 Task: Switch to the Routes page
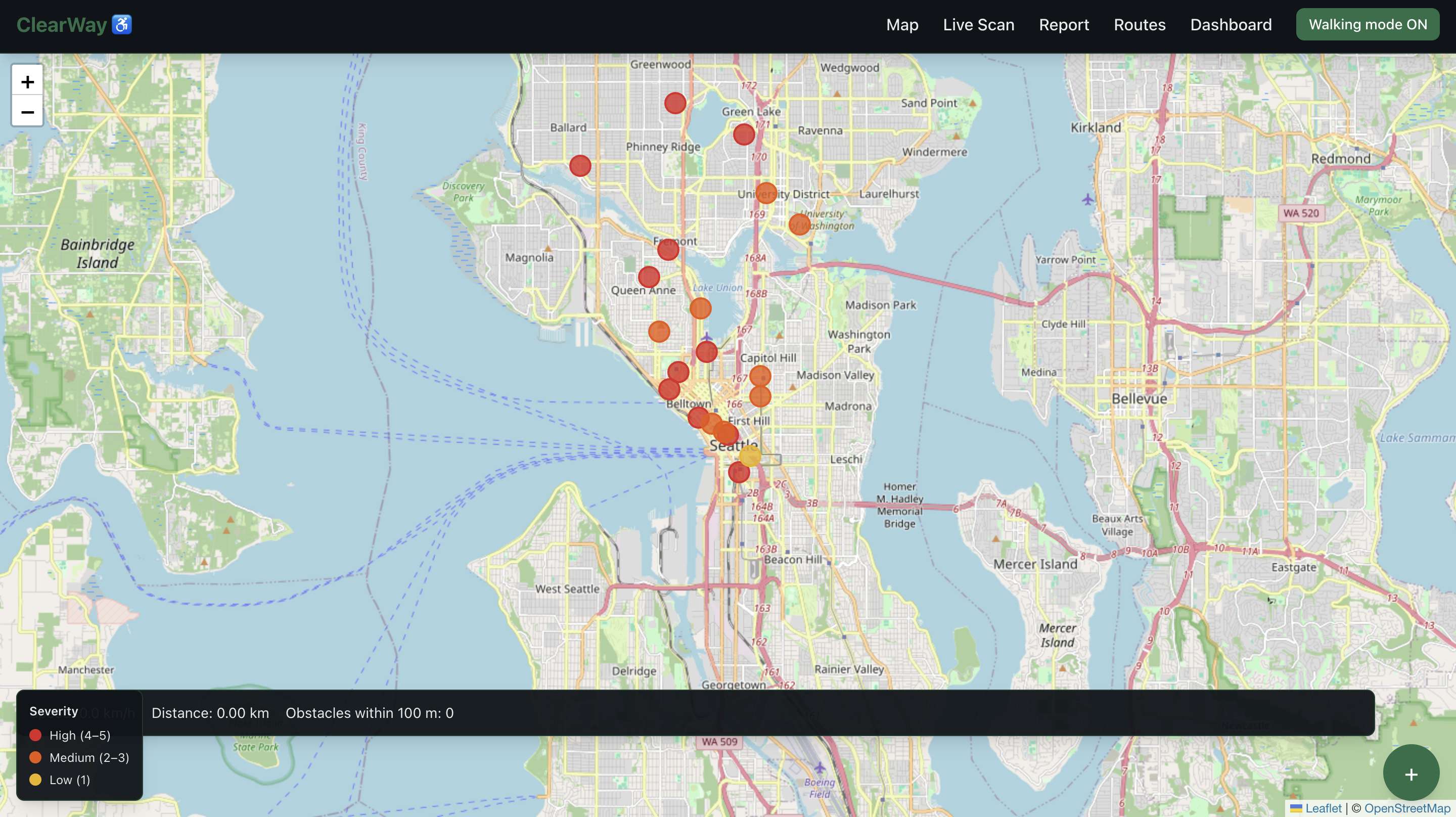click(x=1140, y=24)
